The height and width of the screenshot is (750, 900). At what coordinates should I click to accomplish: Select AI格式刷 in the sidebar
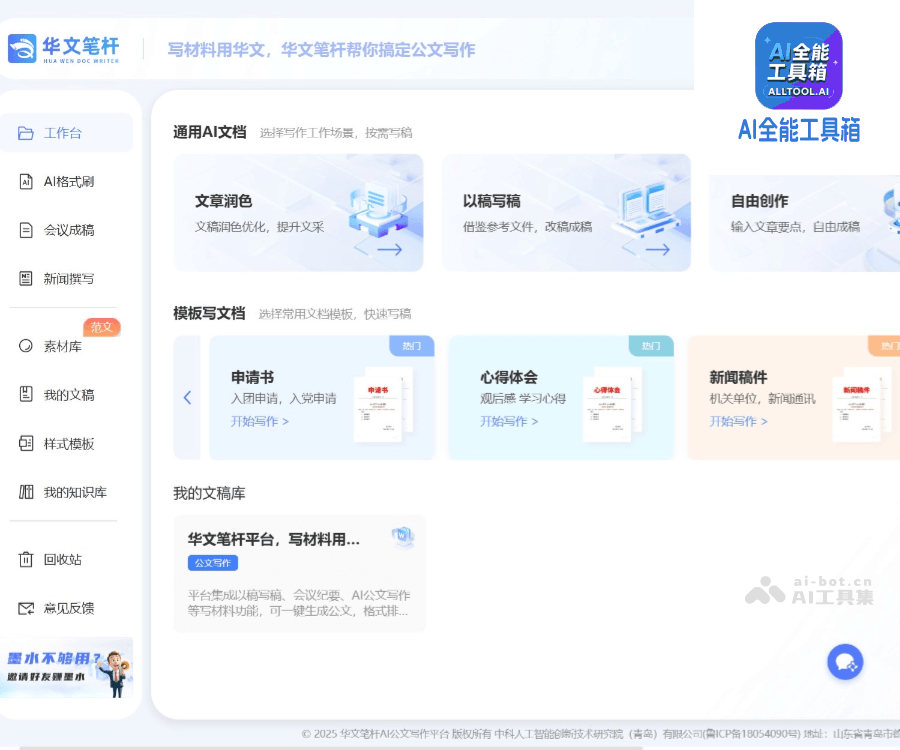67,181
